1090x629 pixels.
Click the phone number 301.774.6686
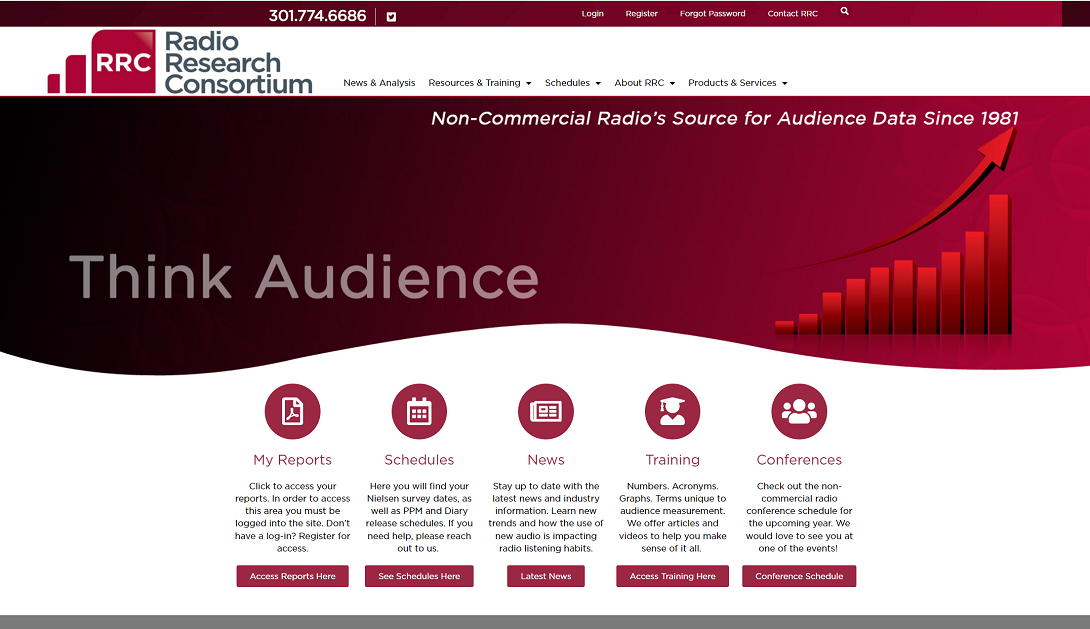click(317, 16)
